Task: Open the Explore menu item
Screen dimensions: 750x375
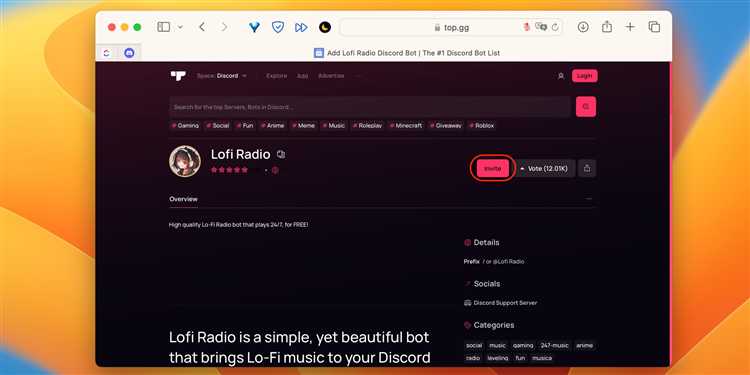Action: (x=276, y=76)
